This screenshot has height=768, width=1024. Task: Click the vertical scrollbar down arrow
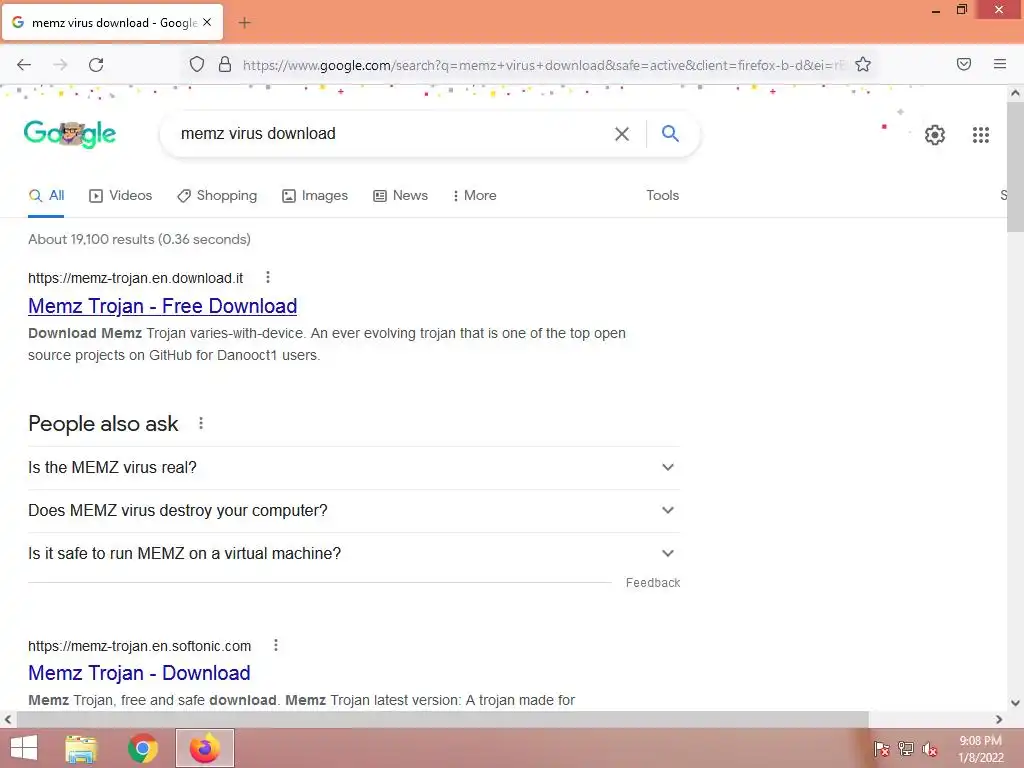(1015, 703)
